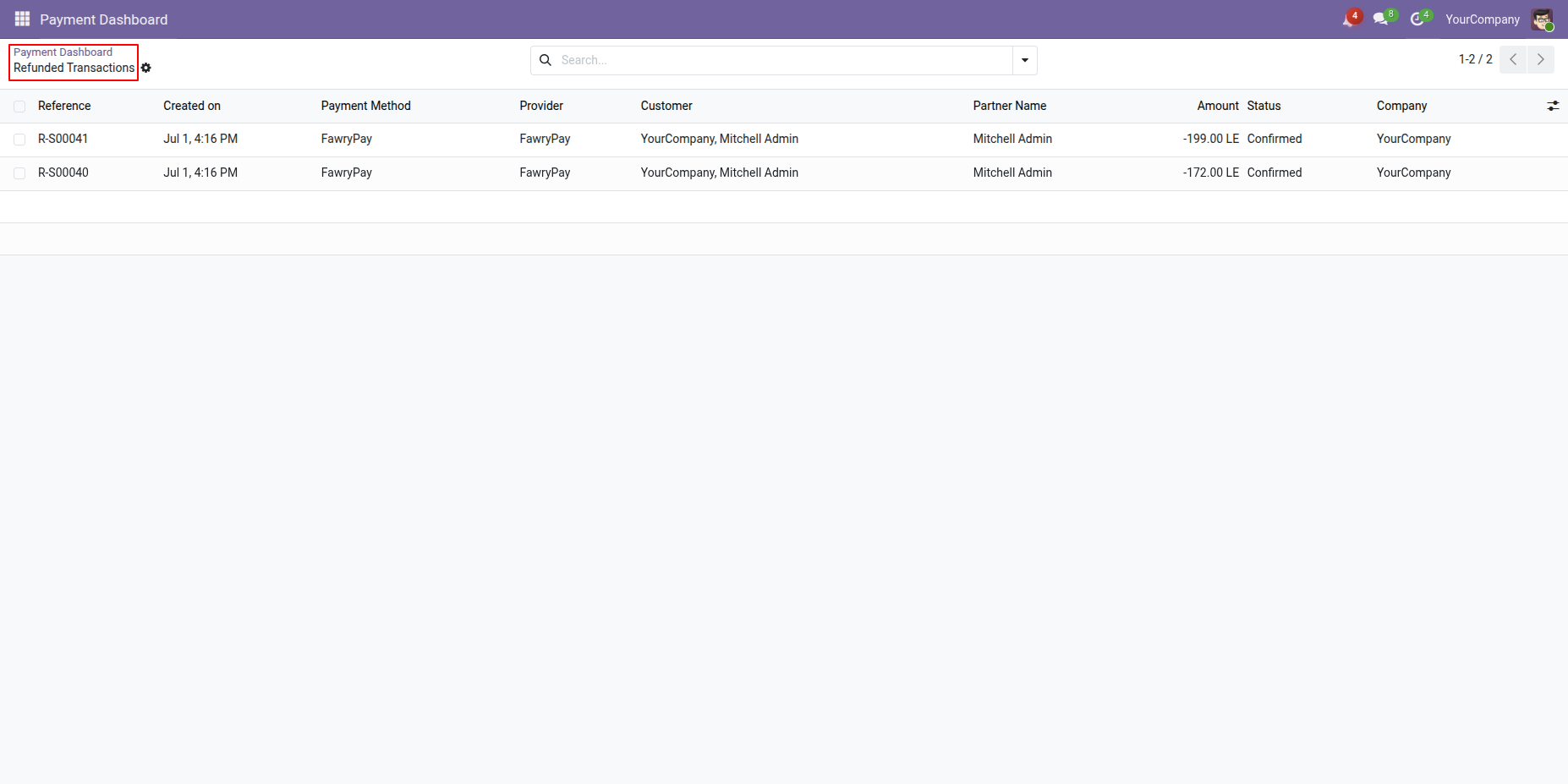This screenshot has width=1568, height=784.
Task: Sort by the Created on column header
Action: [192, 106]
